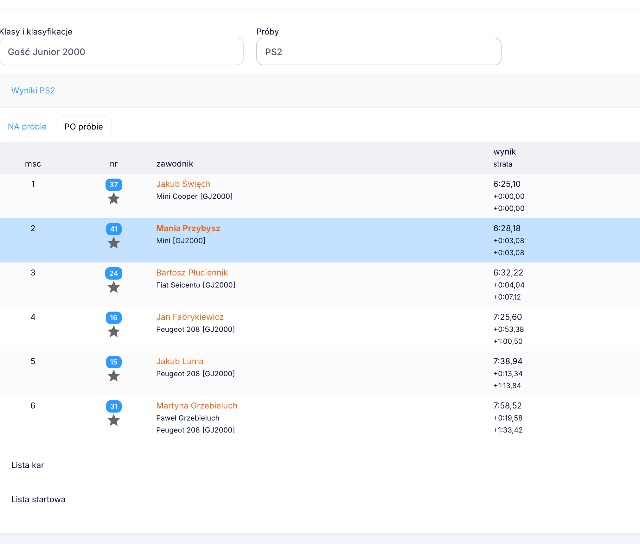Open Jan Fabrykiewicz competitor link

pos(190,317)
